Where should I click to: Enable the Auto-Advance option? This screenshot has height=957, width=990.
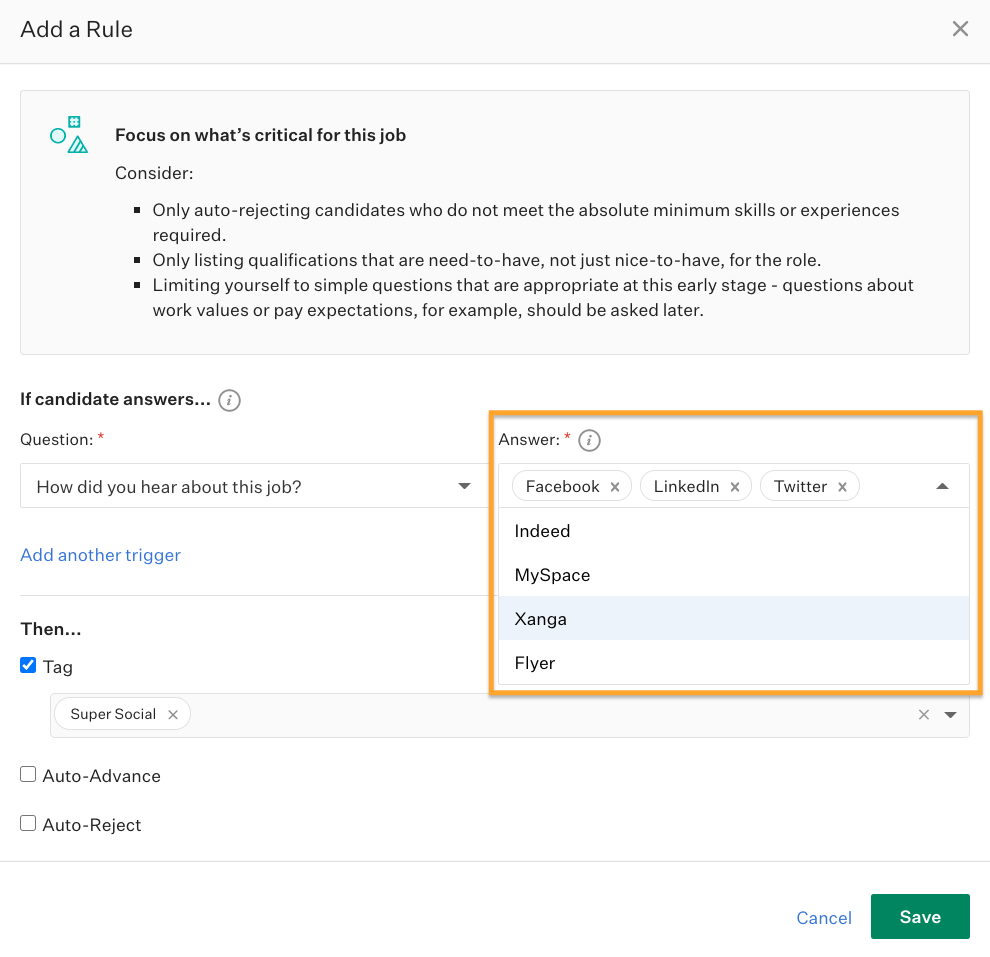pos(28,775)
